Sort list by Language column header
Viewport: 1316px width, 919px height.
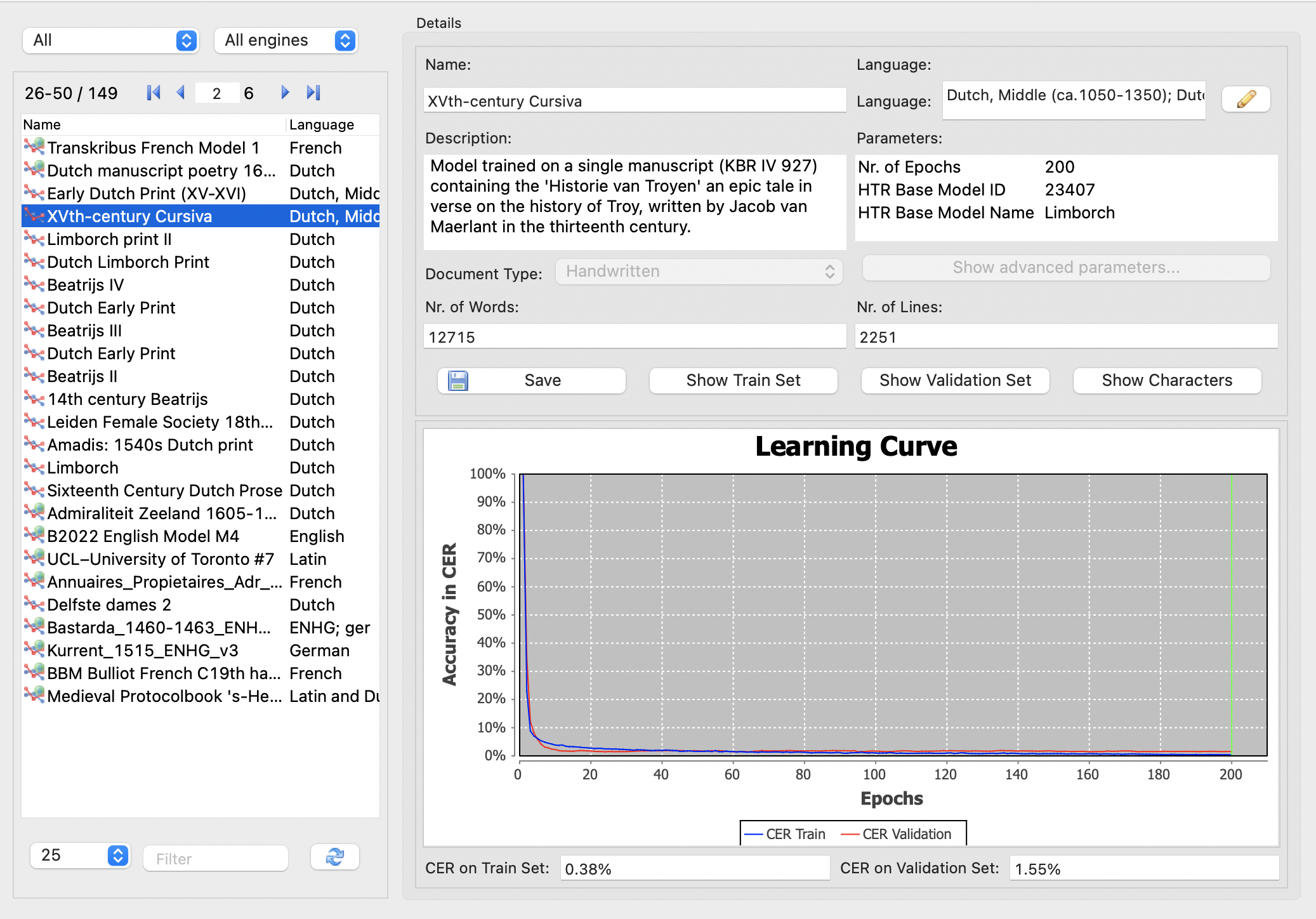coord(333,124)
